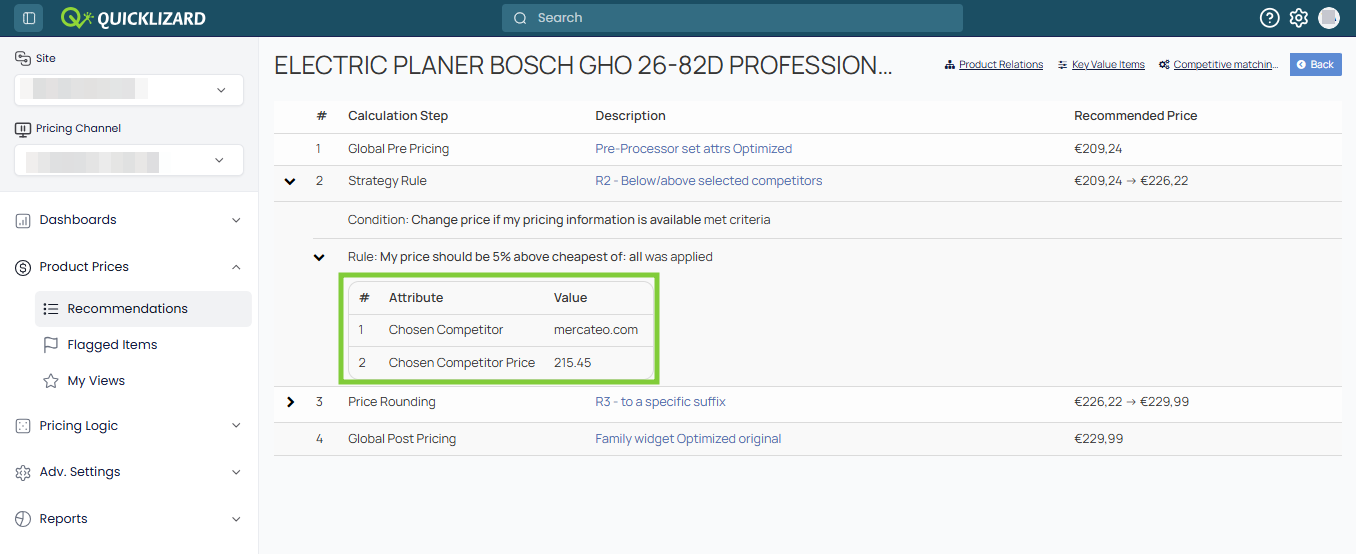The width and height of the screenshot is (1356, 554).
Task: Open the Pricing Channel dropdown
Action: coord(129,160)
